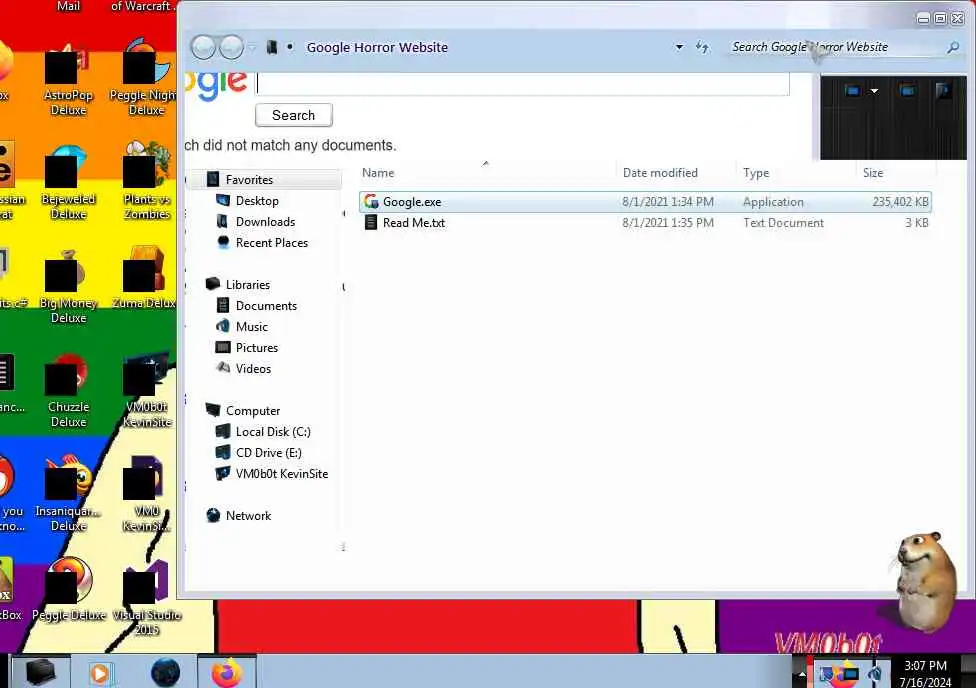Open VM0b0t KevinSite under Computer
This screenshot has height=688, width=976.
tap(281, 474)
